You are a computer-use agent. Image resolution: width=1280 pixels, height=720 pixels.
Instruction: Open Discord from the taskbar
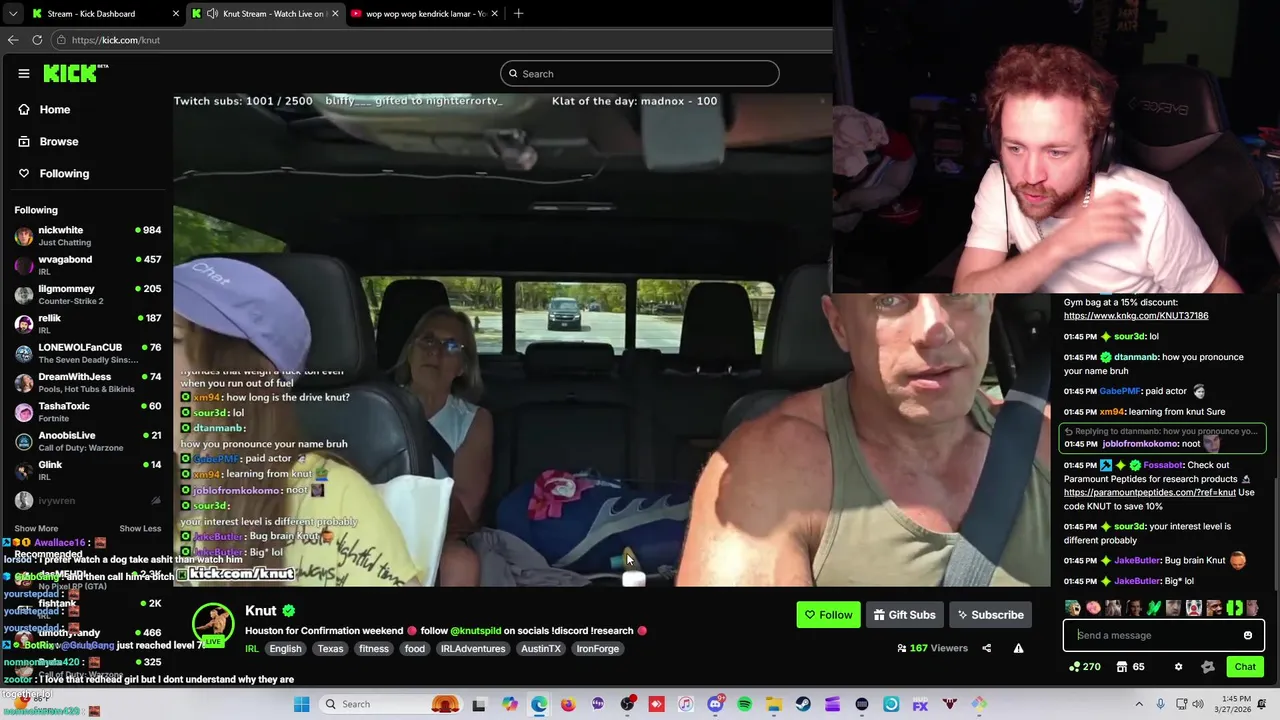click(x=715, y=705)
